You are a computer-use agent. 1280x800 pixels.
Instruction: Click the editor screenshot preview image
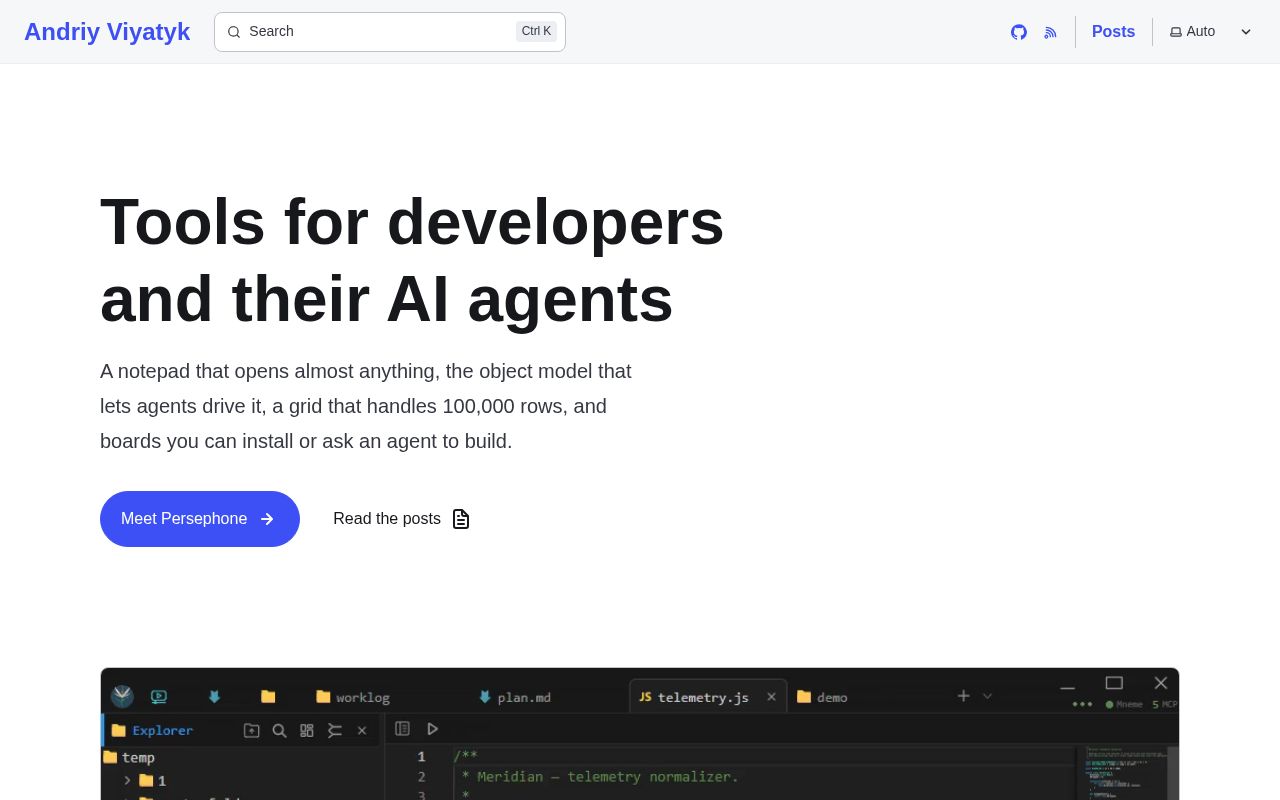tap(640, 734)
